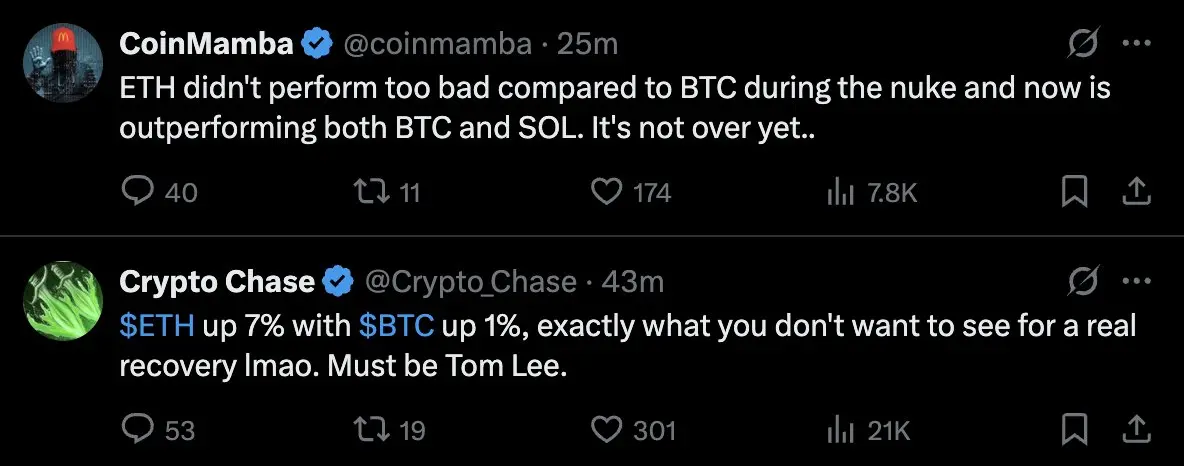Screen dimensions: 1184x466
Task: Open Grok icon on Crypto Chase's tweet
Action: 1083,282
